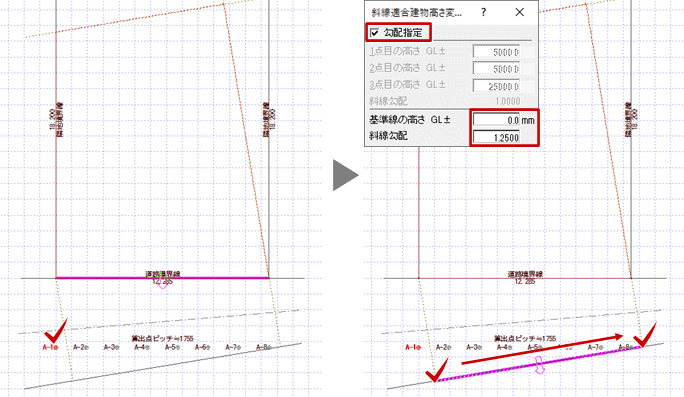Toggle the 勾配指定 checkbox
Screen dimensions: 684x397
[x=374, y=33]
